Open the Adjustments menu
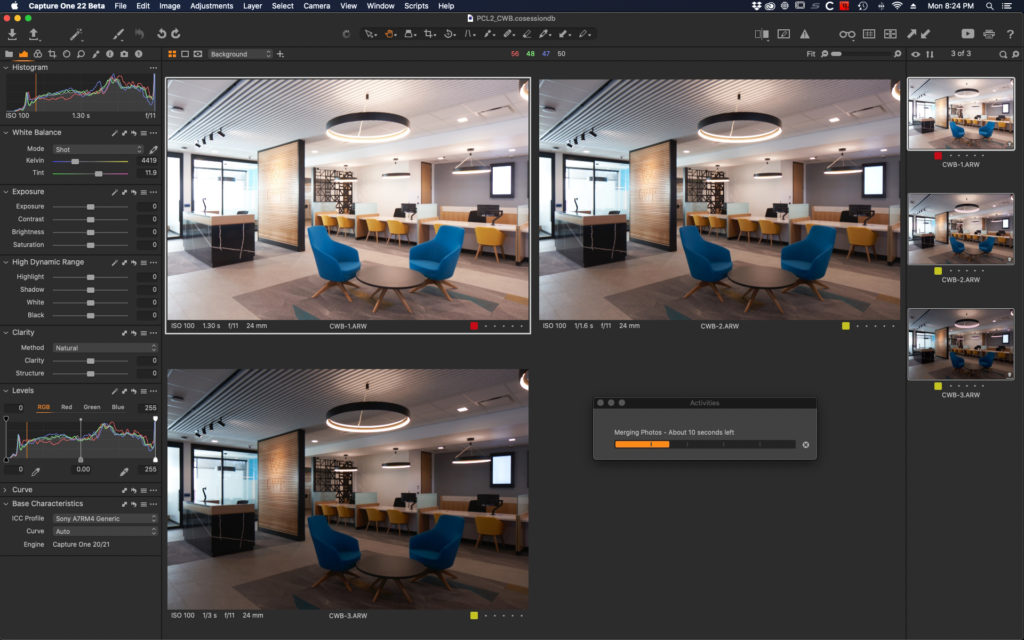Screen dimensions: 1024x640 click(212, 6)
